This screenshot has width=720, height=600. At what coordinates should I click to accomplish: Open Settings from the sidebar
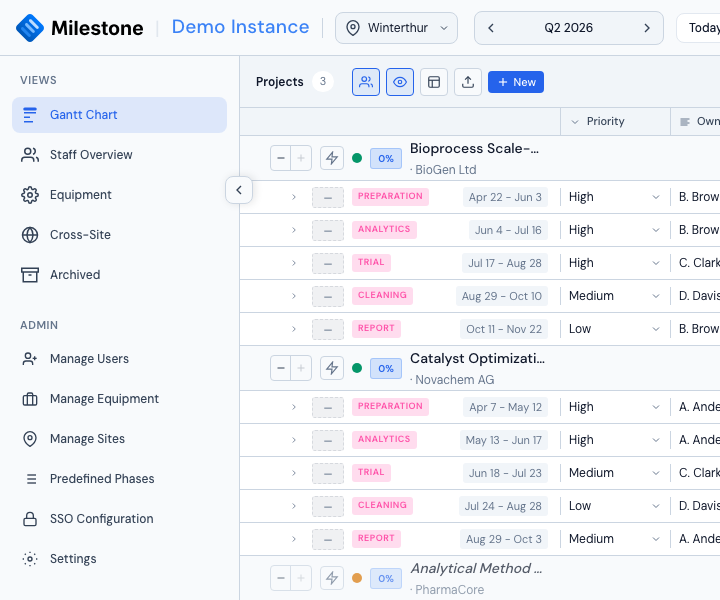(119, 558)
